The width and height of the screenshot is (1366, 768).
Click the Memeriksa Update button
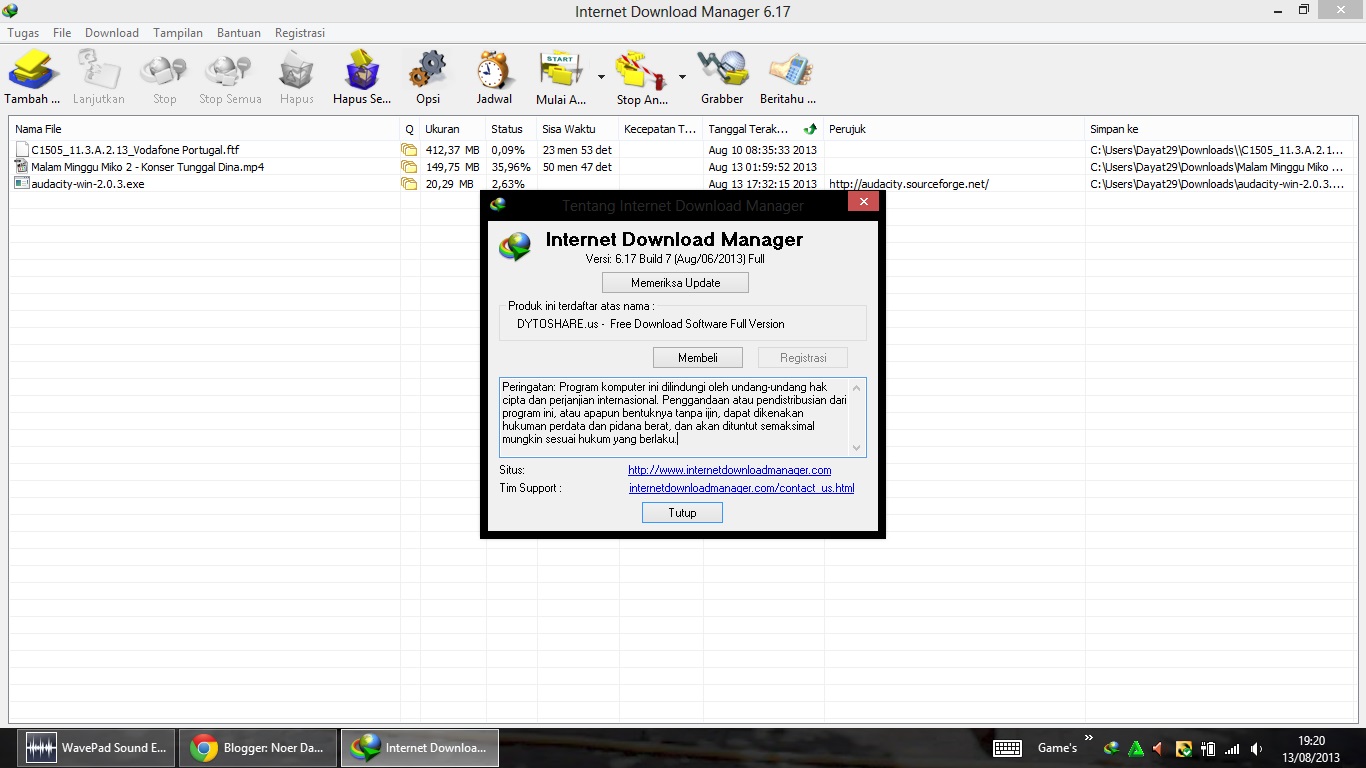(675, 283)
